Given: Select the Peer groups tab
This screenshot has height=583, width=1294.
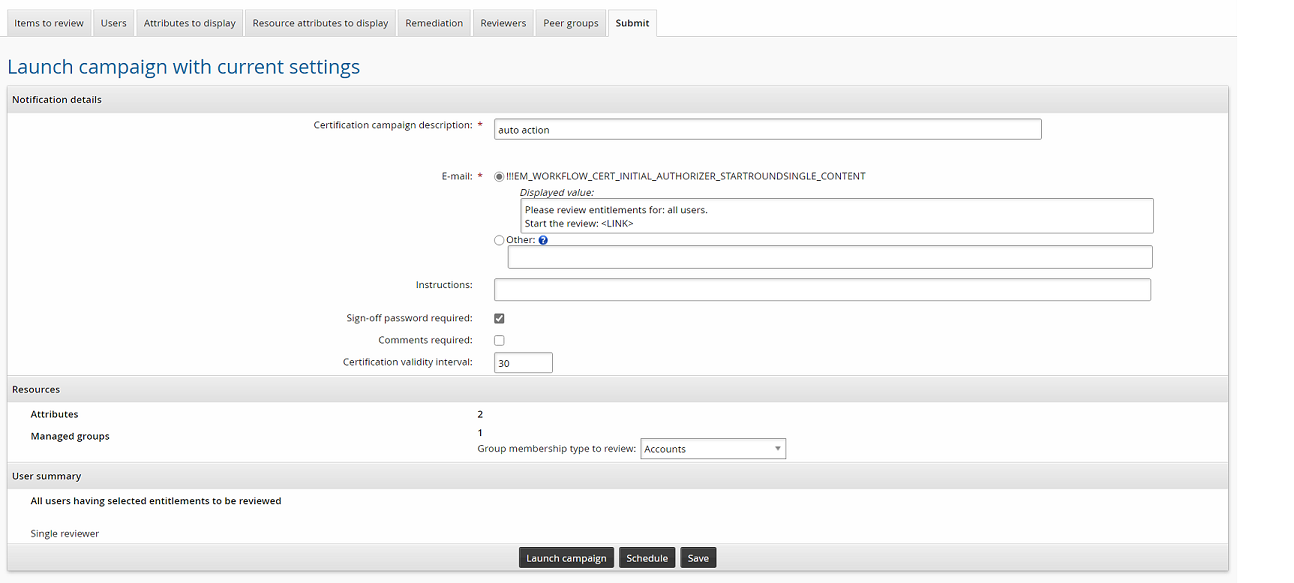Looking at the screenshot, I should [x=571, y=23].
